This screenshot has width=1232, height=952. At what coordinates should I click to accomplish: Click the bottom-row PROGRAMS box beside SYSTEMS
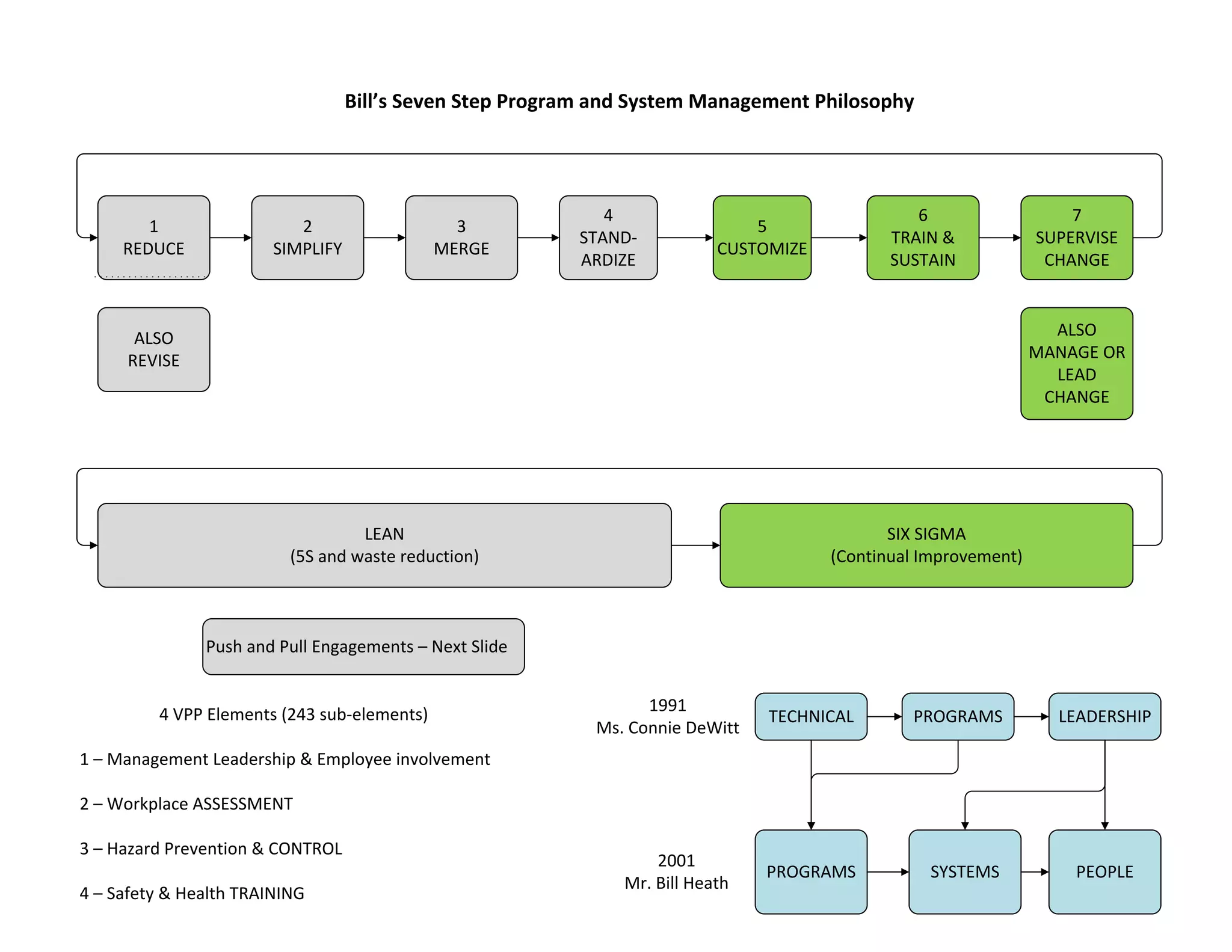810,871
